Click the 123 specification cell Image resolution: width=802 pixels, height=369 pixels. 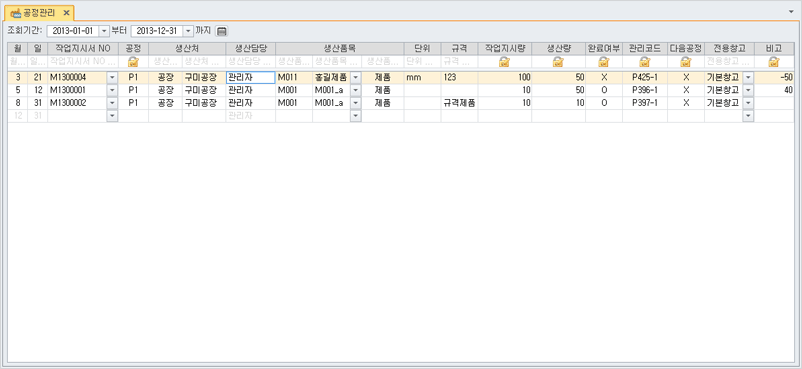pos(459,78)
